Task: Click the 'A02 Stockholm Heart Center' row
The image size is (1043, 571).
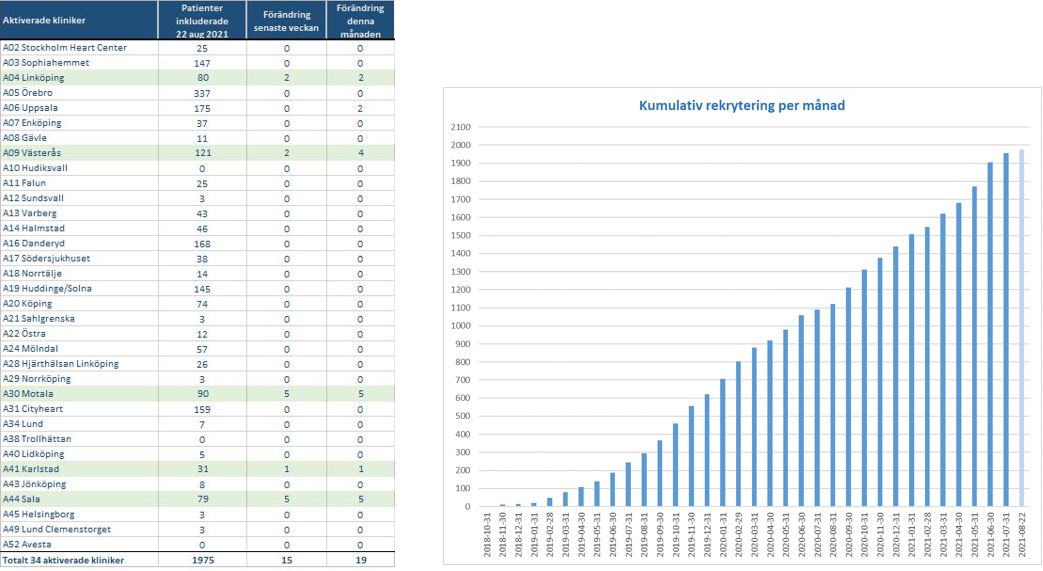Action: click(x=197, y=48)
